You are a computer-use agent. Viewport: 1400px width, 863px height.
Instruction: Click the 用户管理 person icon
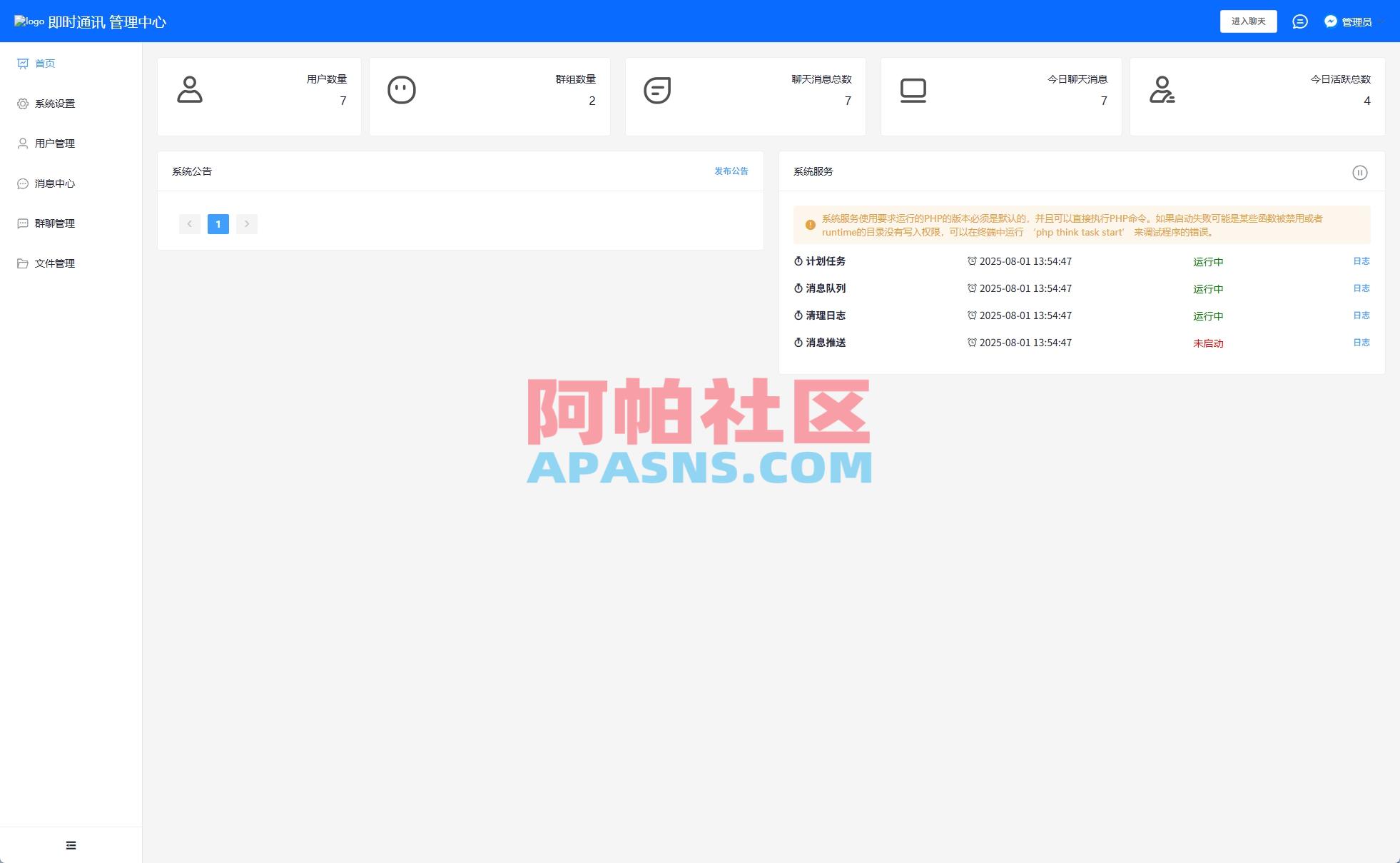tap(23, 143)
